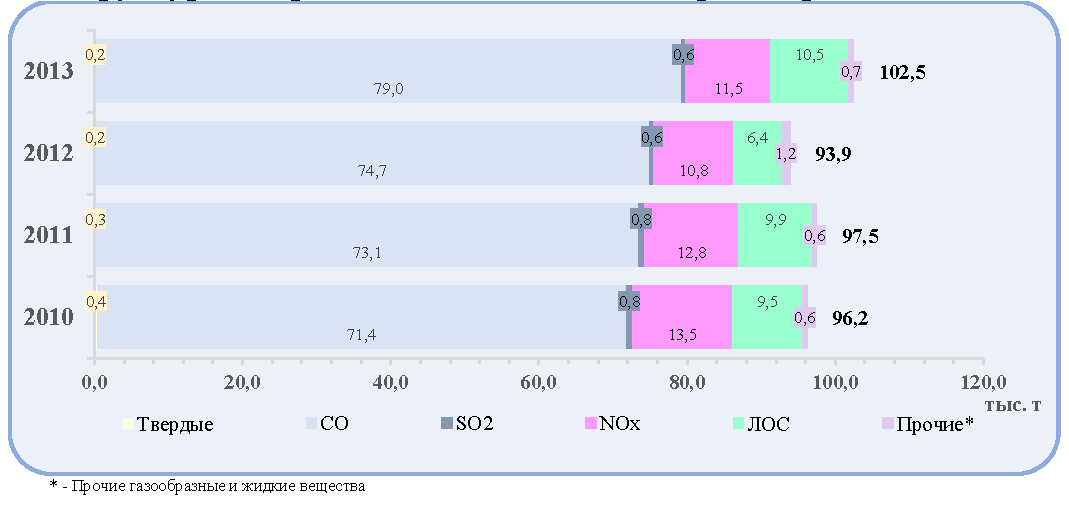Click the SO2 legend color marker
This screenshot has width=1069, height=508.
click(x=447, y=423)
